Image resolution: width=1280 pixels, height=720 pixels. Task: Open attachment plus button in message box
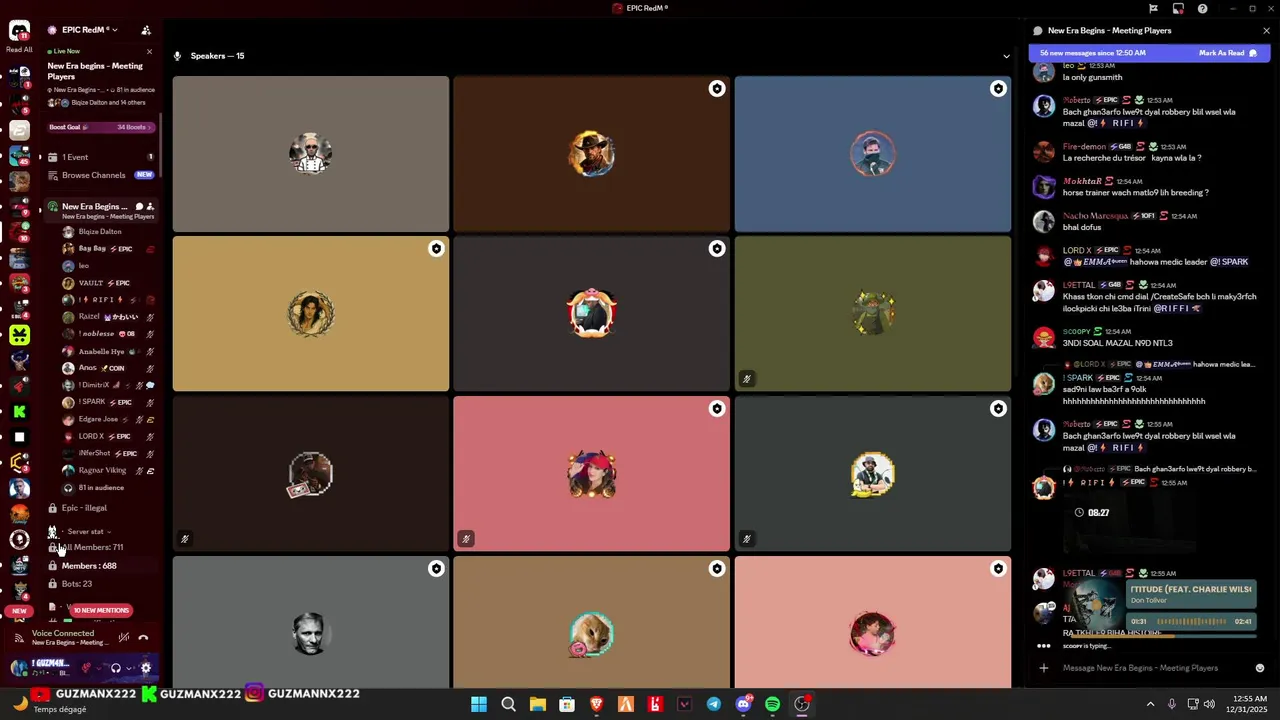pyautogui.click(x=1043, y=668)
